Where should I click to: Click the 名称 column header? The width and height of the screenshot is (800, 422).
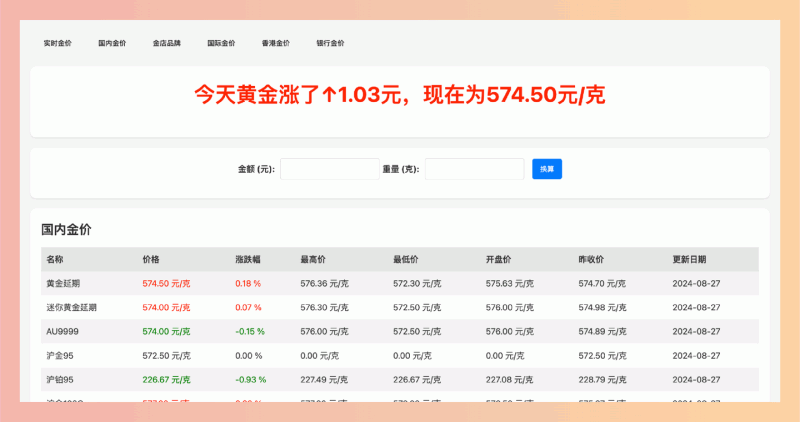[x=55, y=259]
